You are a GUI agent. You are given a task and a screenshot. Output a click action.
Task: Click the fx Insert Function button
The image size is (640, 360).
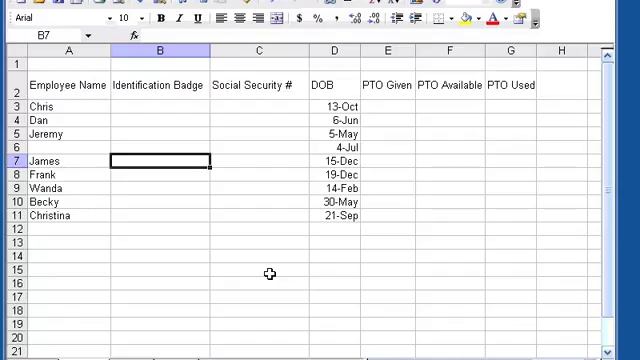[134, 36]
